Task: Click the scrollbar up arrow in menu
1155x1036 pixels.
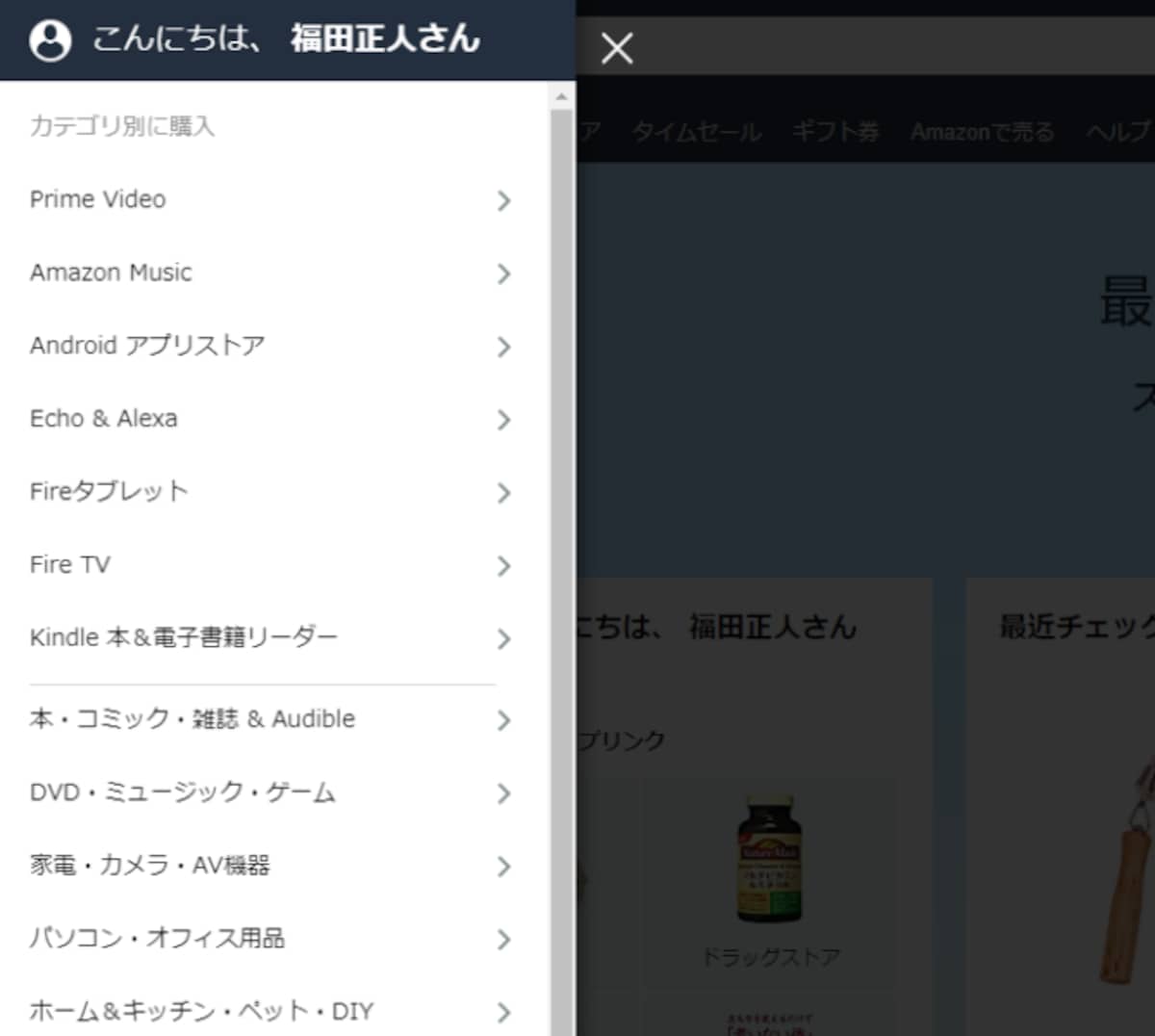Action: (x=562, y=96)
